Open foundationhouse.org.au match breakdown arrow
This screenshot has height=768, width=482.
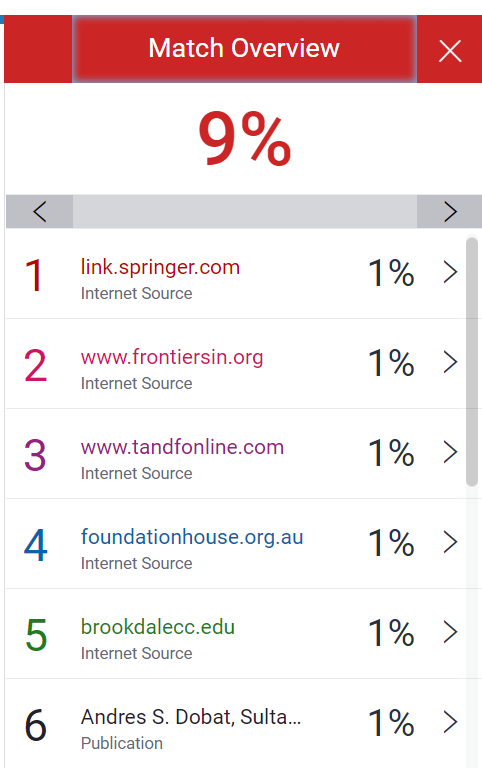(450, 542)
